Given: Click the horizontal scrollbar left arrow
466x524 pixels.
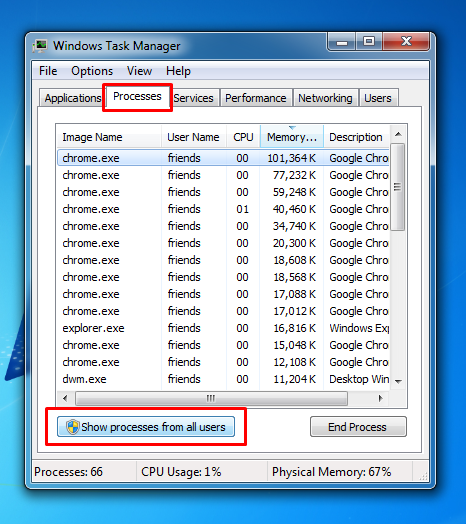Looking at the screenshot, I should pos(66,398).
